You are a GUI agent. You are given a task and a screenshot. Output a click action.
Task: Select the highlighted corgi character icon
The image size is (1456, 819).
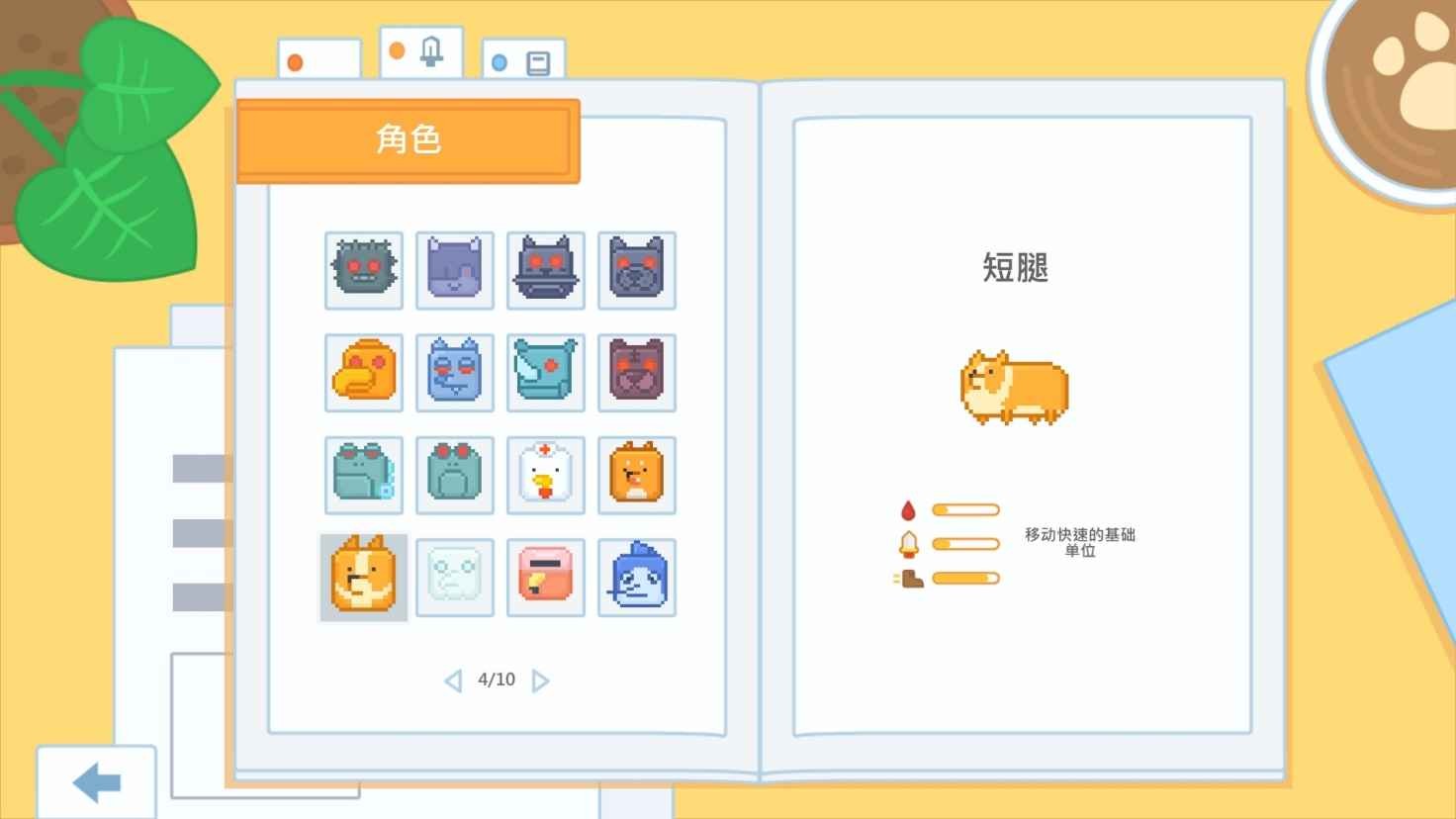point(363,577)
